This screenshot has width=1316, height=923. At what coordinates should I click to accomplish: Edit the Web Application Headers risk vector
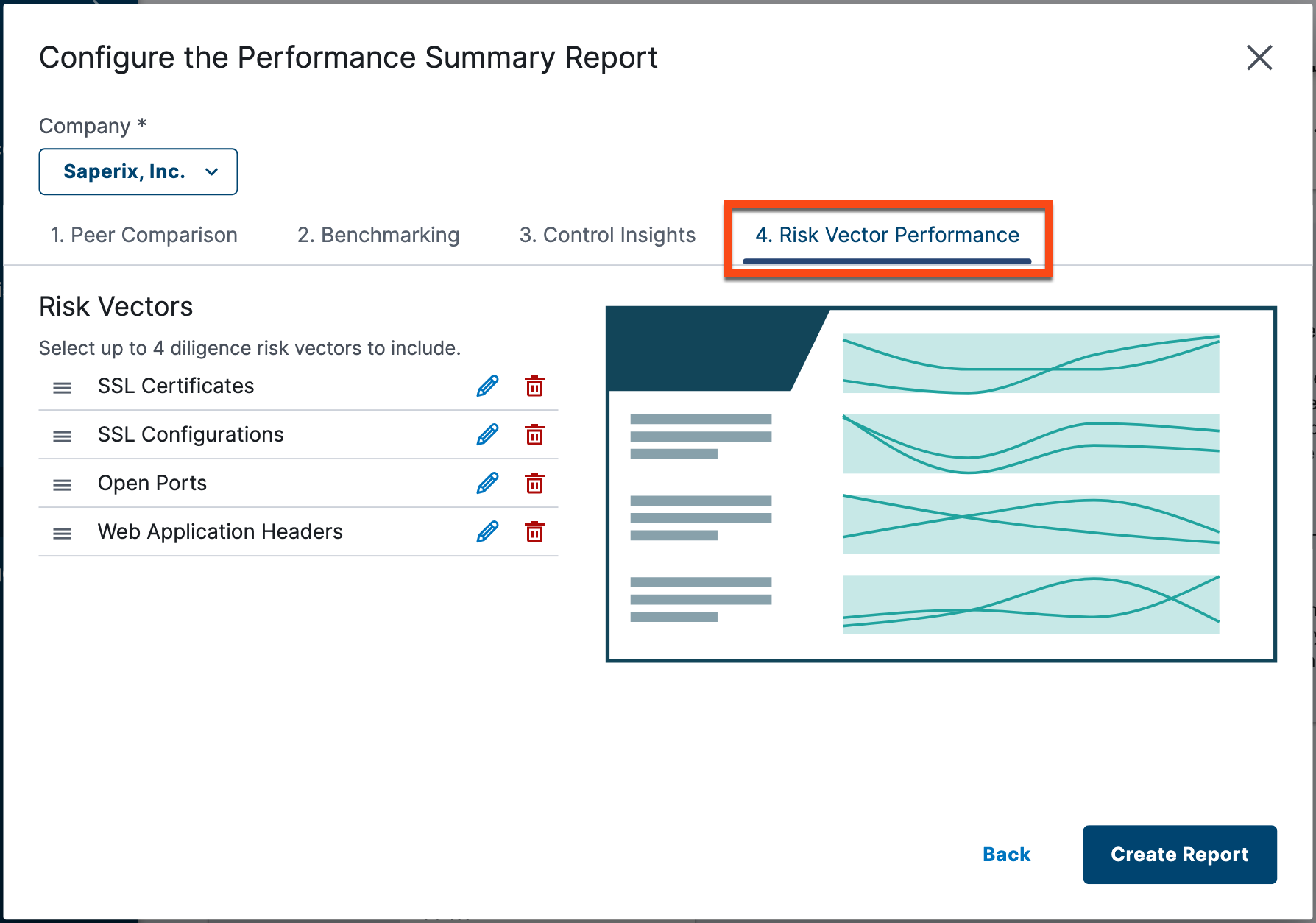[x=487, y=531]
